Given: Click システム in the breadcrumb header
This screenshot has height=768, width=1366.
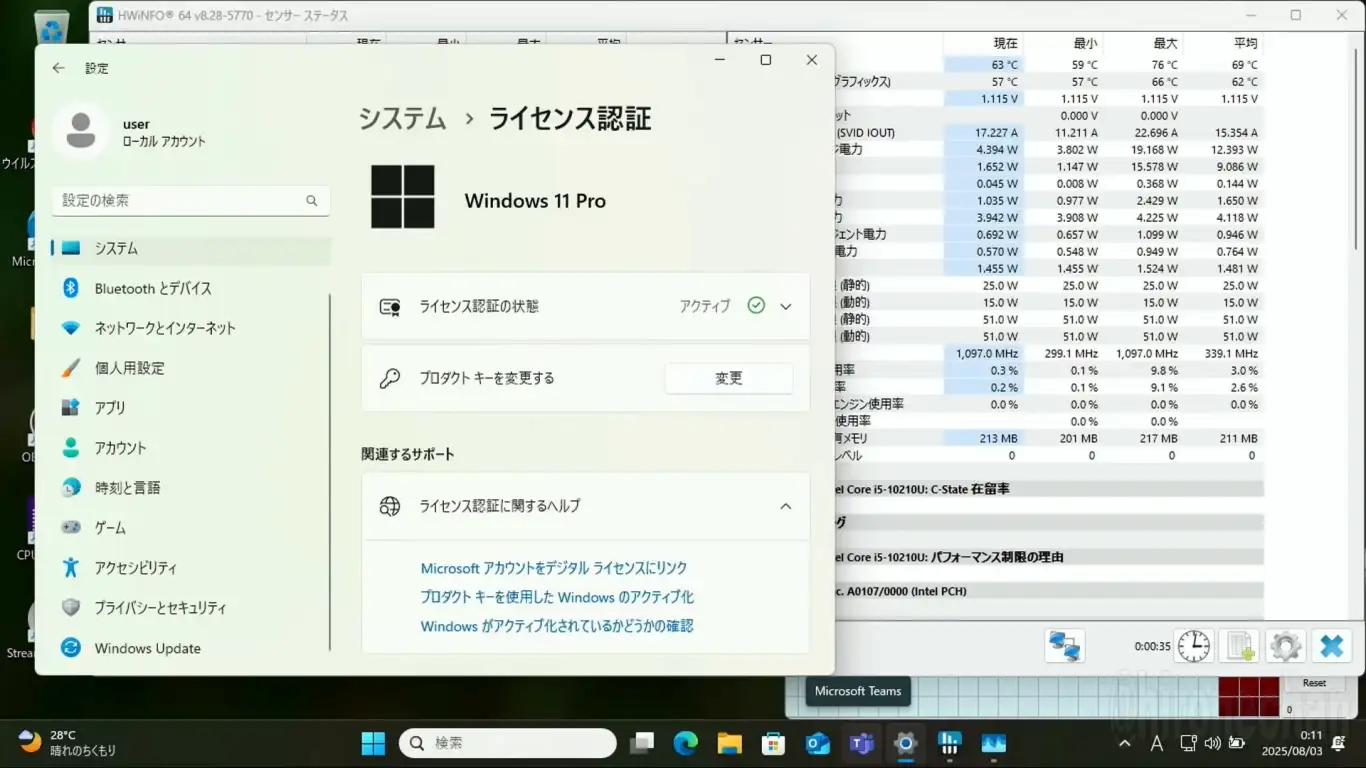Looking at the screenshot, I should tap(403, 118).
